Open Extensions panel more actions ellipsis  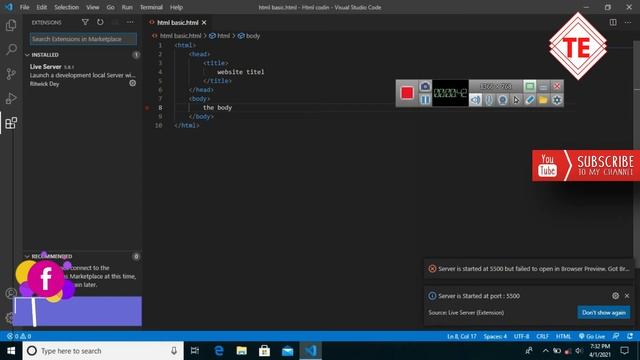[130, 22]
